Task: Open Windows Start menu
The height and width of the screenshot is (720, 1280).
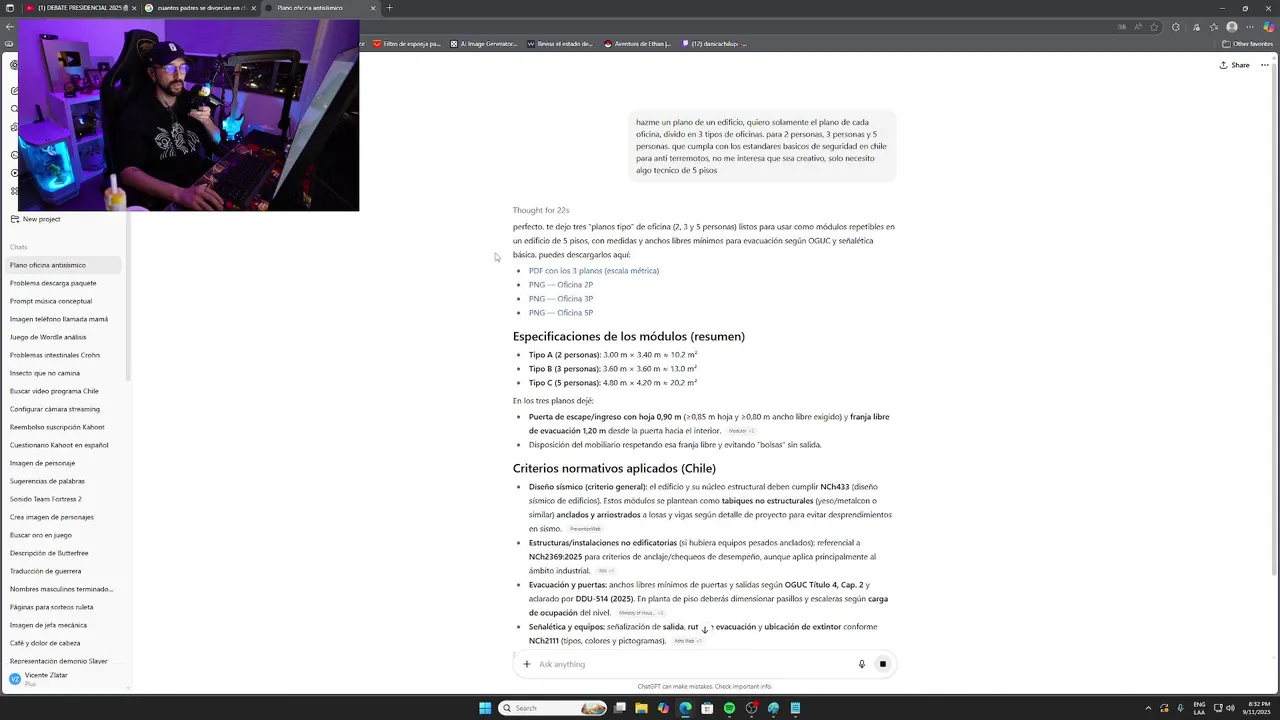Action: point(485,708)
